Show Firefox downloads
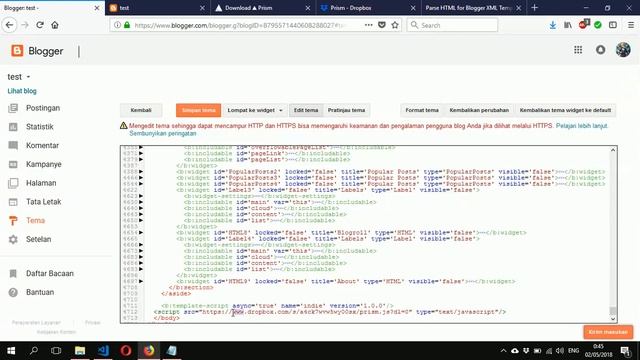640x360 pixels. (x=553, y=25)
